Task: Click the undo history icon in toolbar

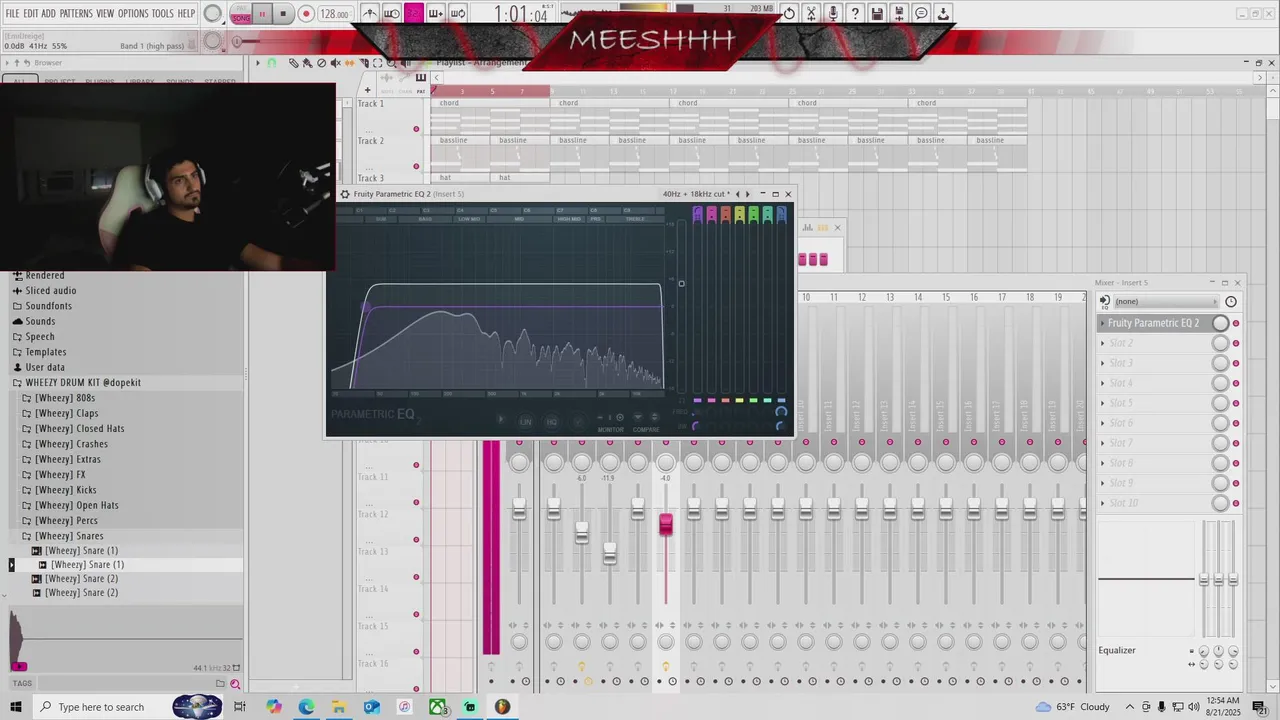Action: pos(789,13)
